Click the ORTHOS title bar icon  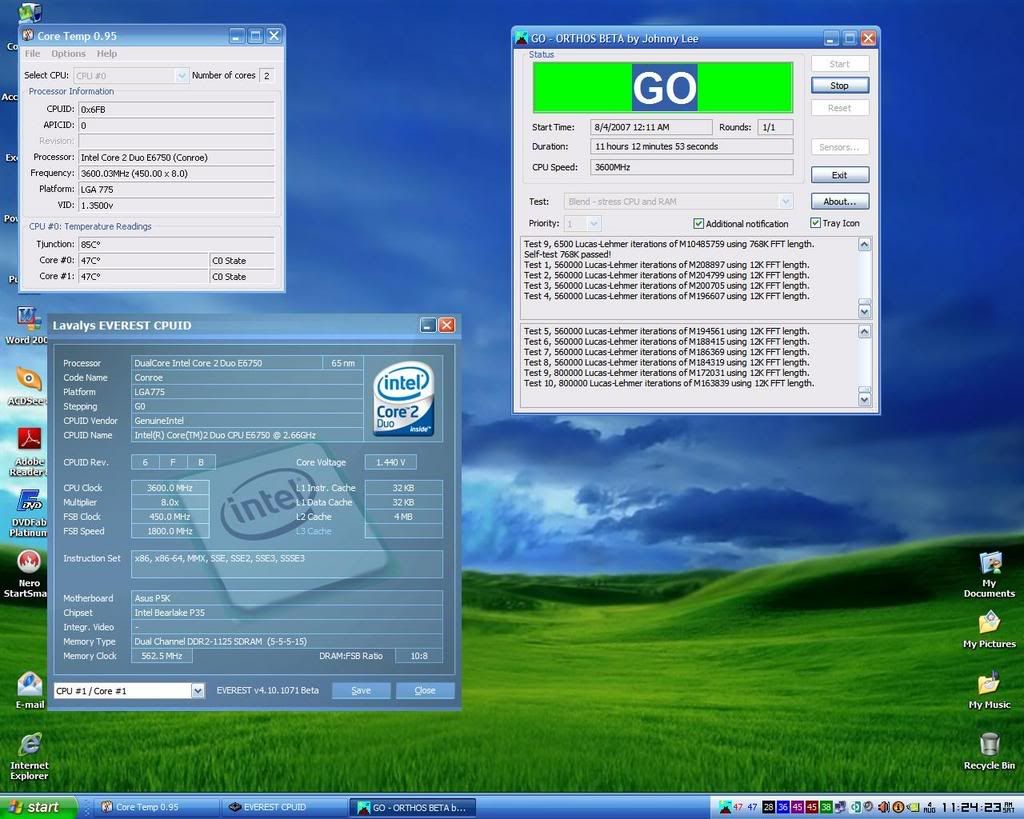pyautogui.click(x=521, y=38)
